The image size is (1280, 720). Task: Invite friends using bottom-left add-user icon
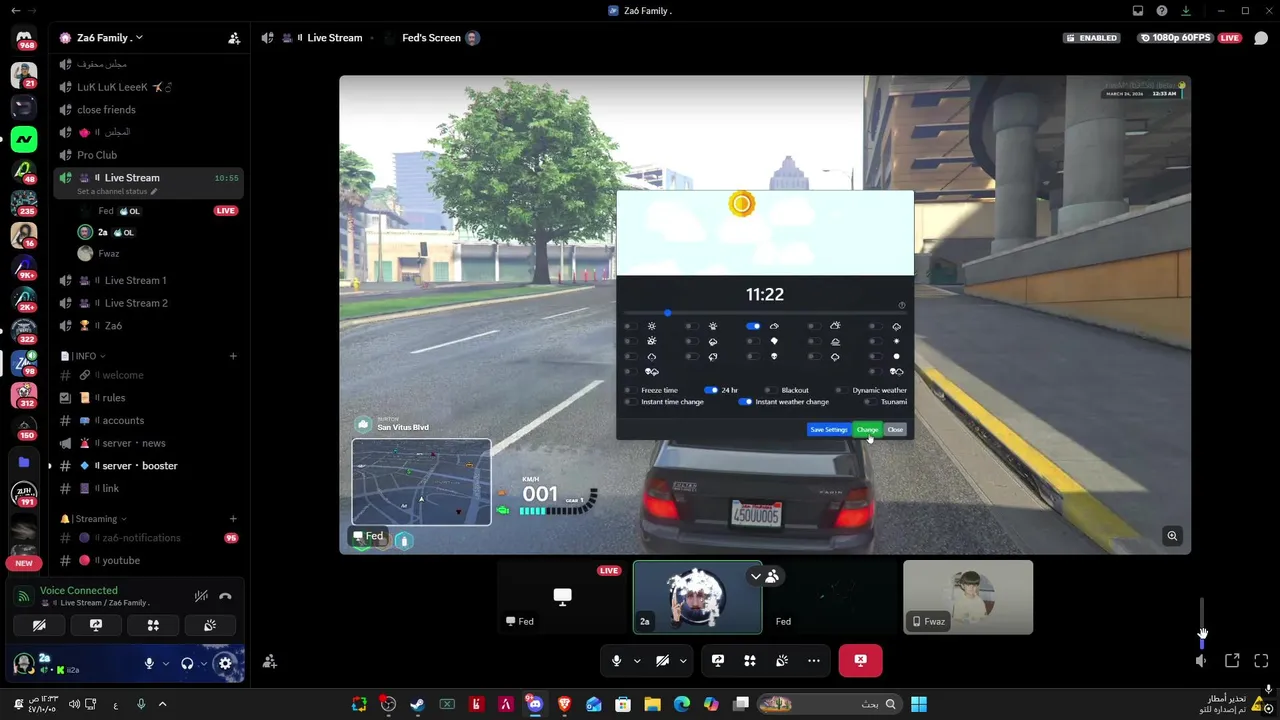(x=270, y=661)
